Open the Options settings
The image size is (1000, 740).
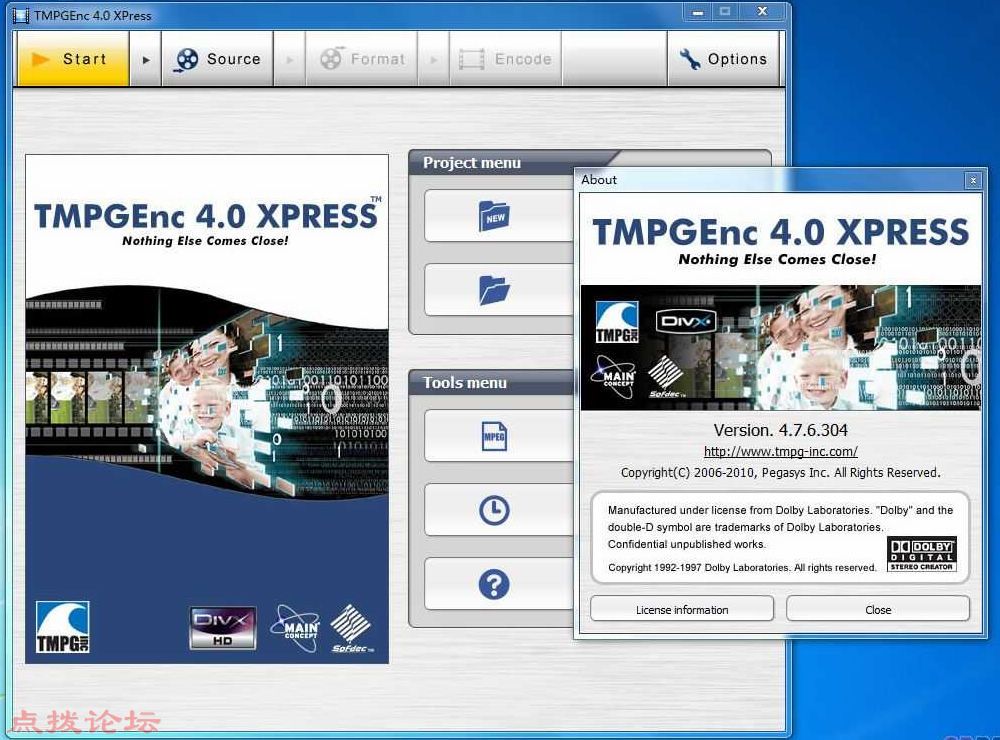(723, 59)
